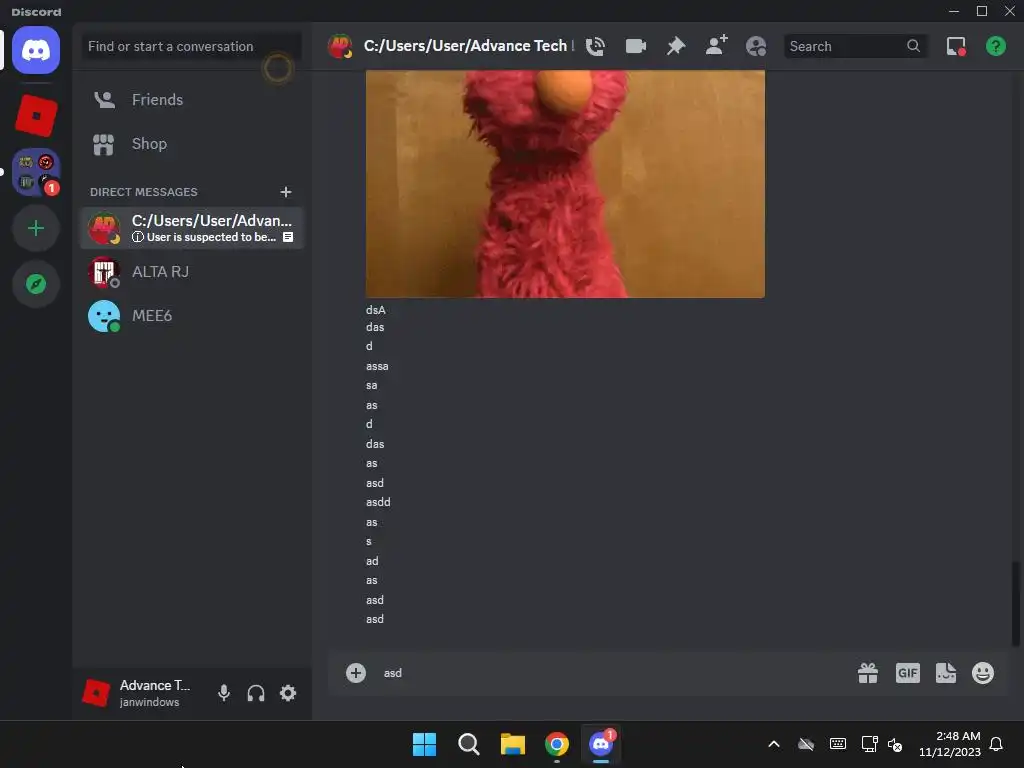Click the message text "asdd"
Image resolution: width=1024 pixels, height=768 pixels.
coord(378,502)
